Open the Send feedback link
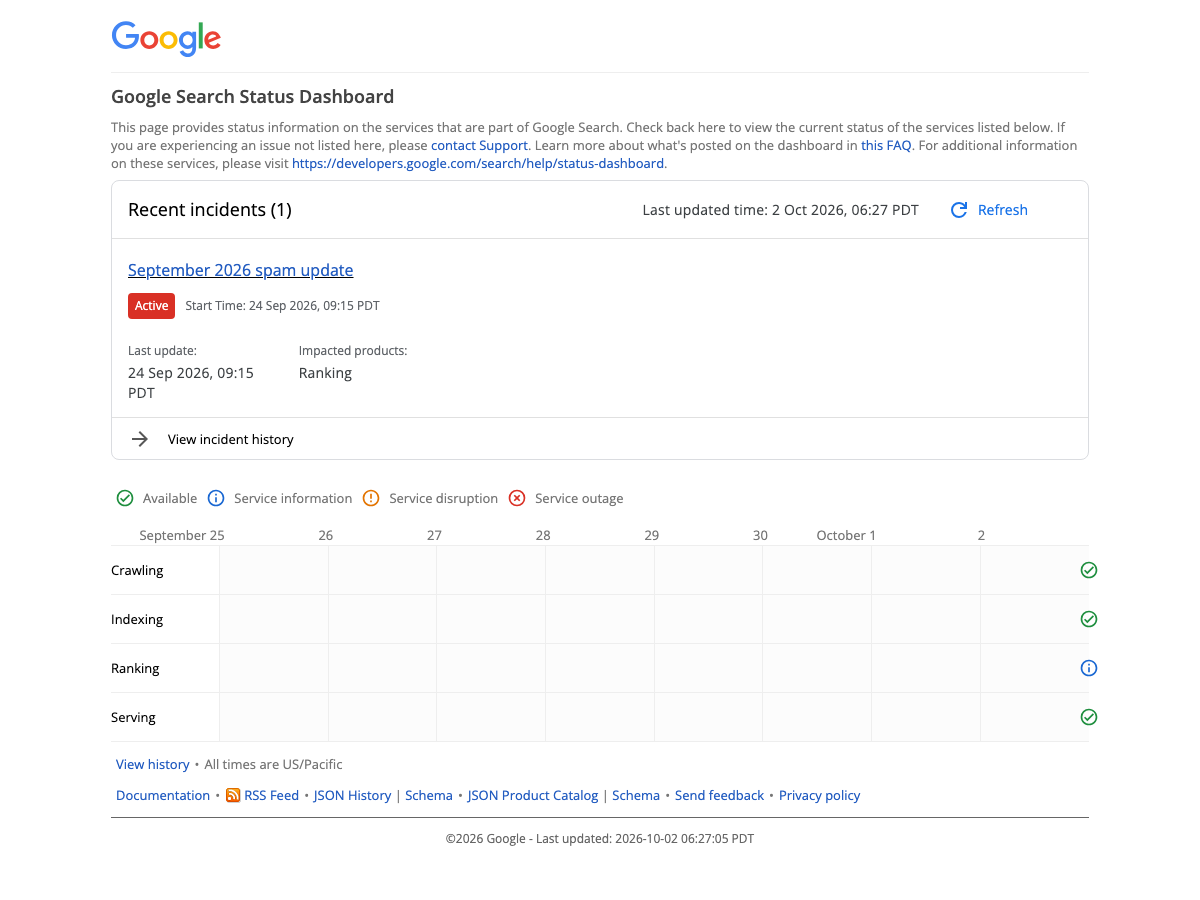1200x900 pixels. (x=719, y=795)
